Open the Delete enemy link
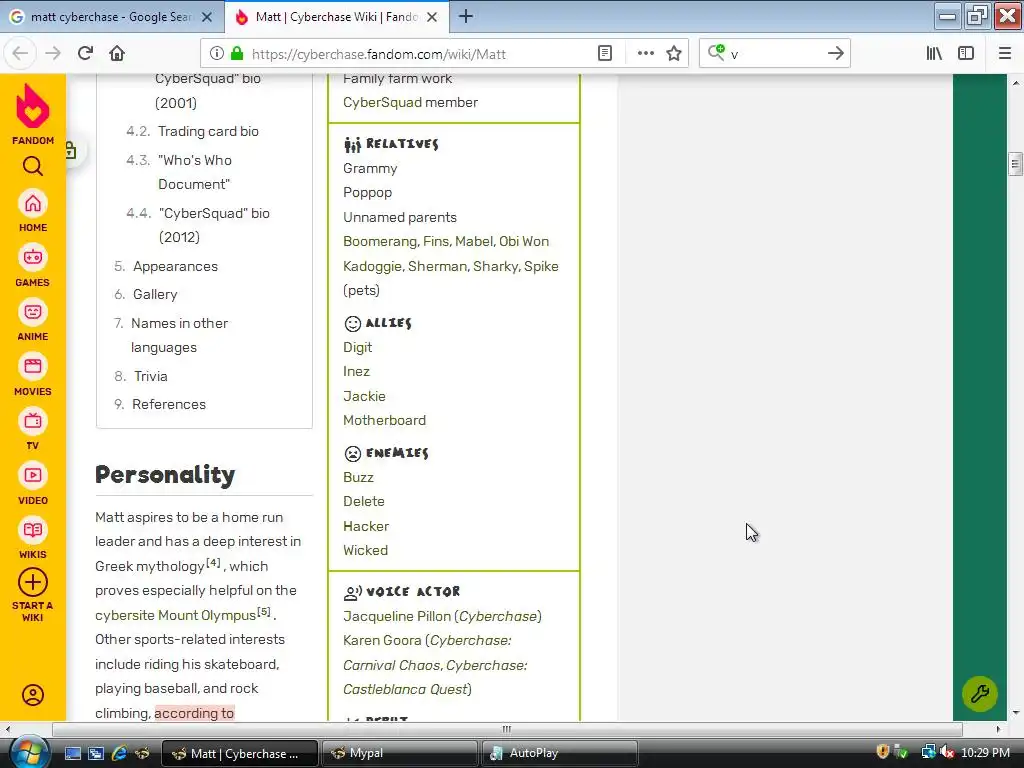Viewport: 1024px width, 768px height. pyautogui.click(x=364, y=502)
